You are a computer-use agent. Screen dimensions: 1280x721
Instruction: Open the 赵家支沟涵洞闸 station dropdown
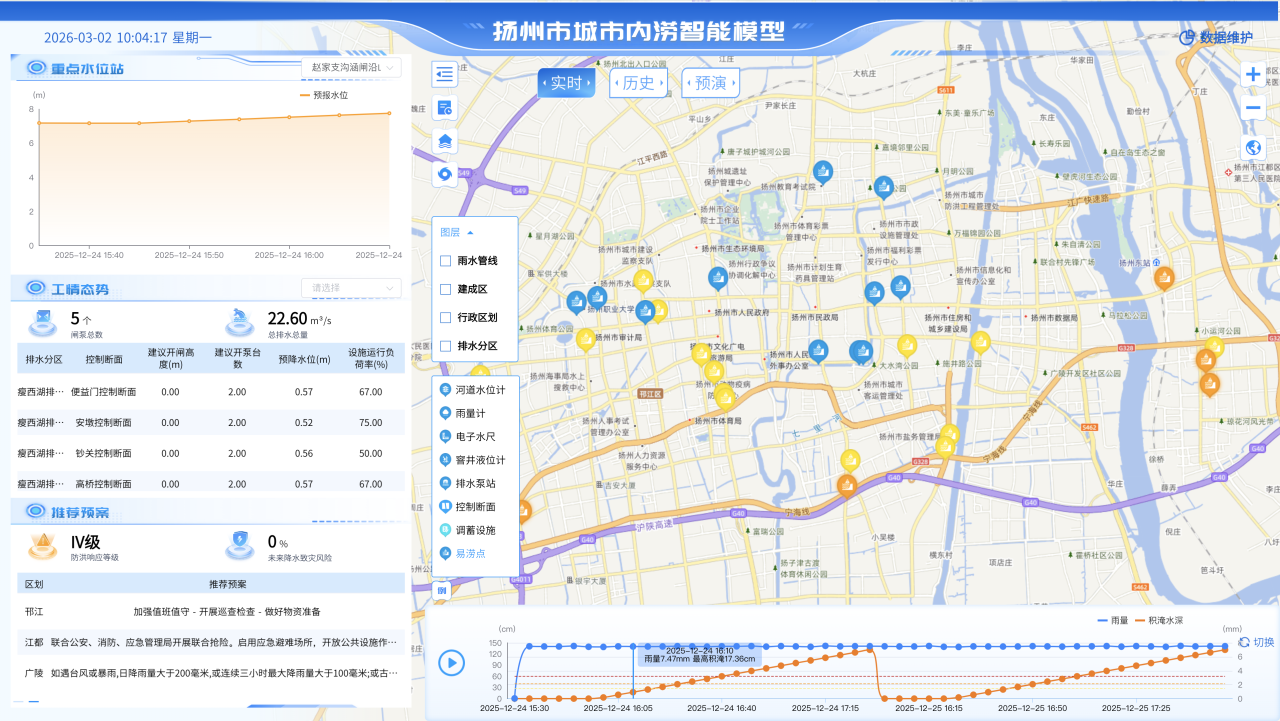[x=352, y=67]
